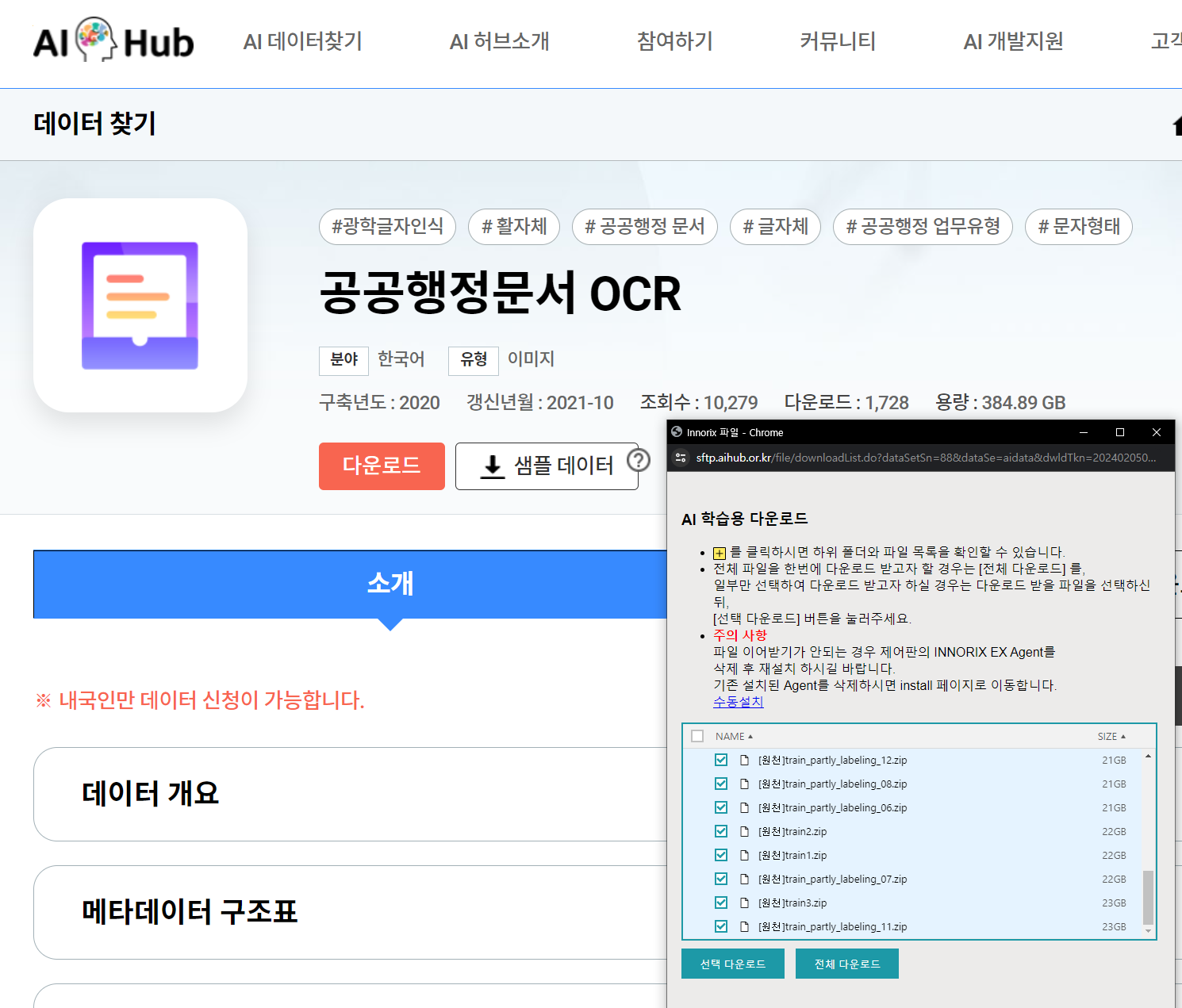This screenshot has height=1008, width=1182.
Task: Uncheck the train3.zip checkbox
Action: (x=721, y=903)
